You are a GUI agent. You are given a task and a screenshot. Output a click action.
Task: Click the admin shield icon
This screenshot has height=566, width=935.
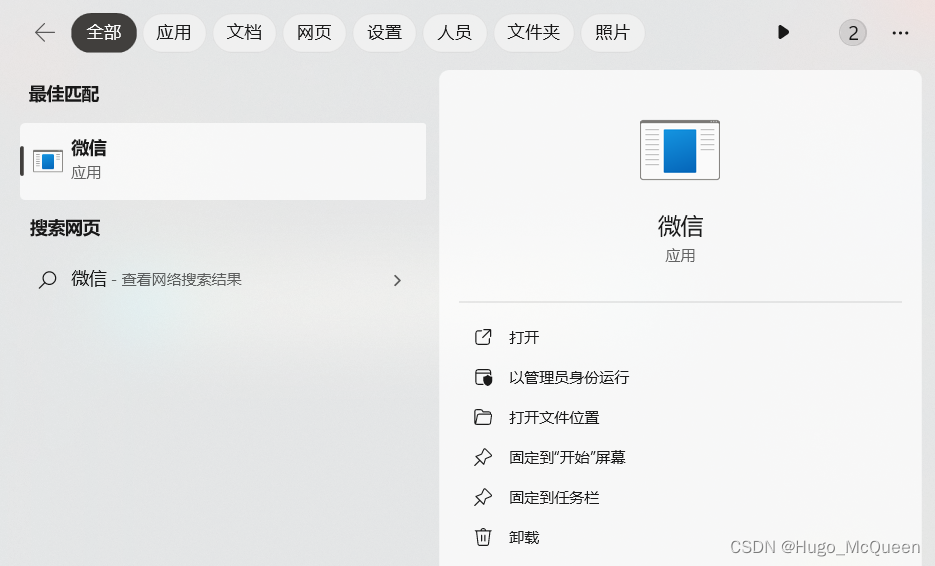tap(483, 377)
